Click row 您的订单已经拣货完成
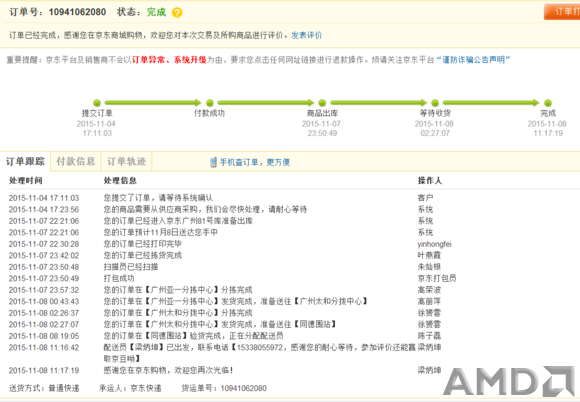This screenshot has height=402, width=580. pyautogui.click(x=142, y=255)
